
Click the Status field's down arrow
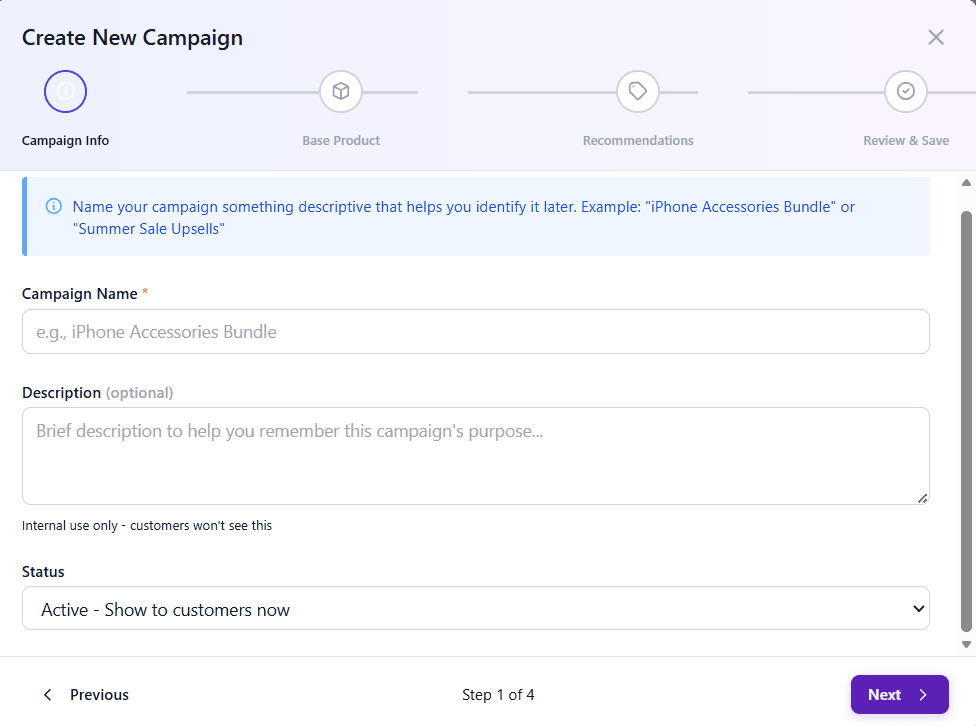pos(918,609)
